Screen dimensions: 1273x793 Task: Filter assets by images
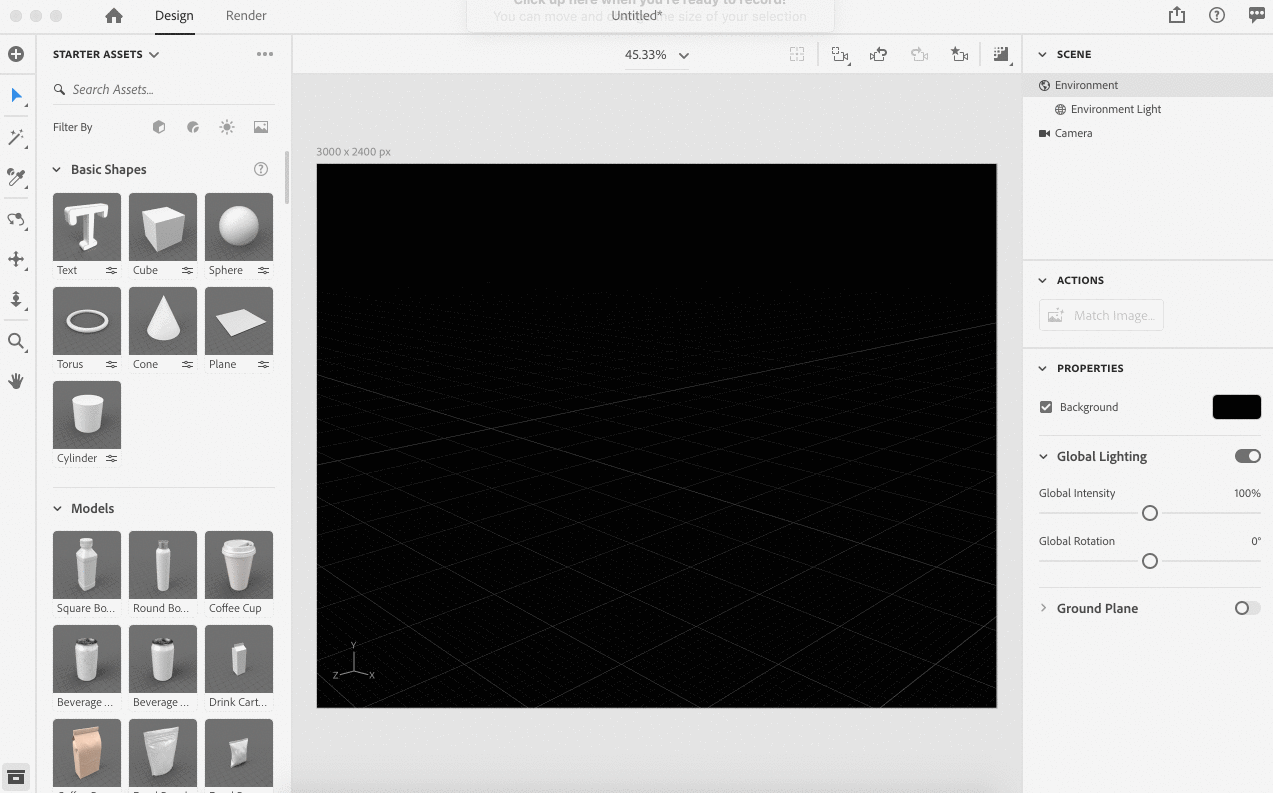pos(261,127)
